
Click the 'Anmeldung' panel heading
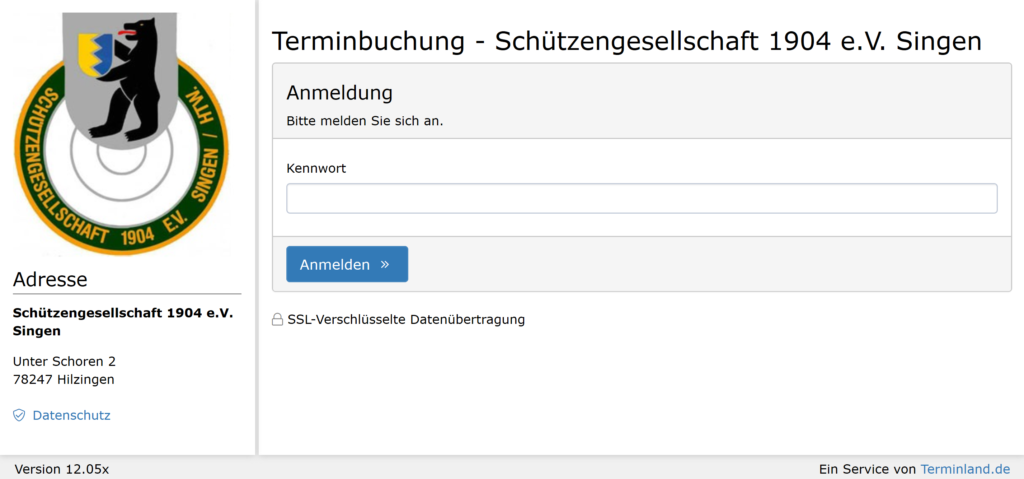click(x=340, y=93)
